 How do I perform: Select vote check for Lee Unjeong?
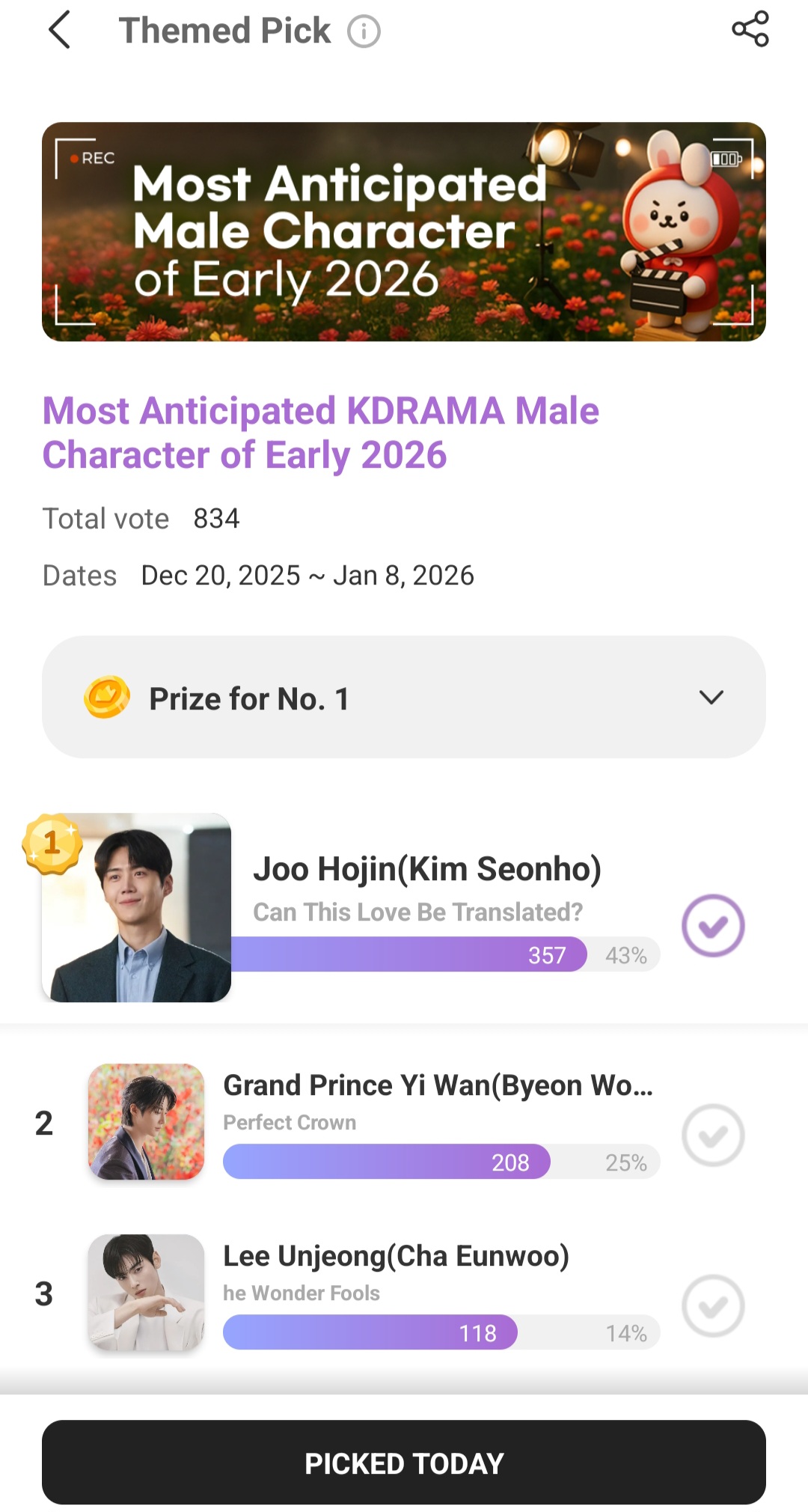click(x=712, y=1305)
